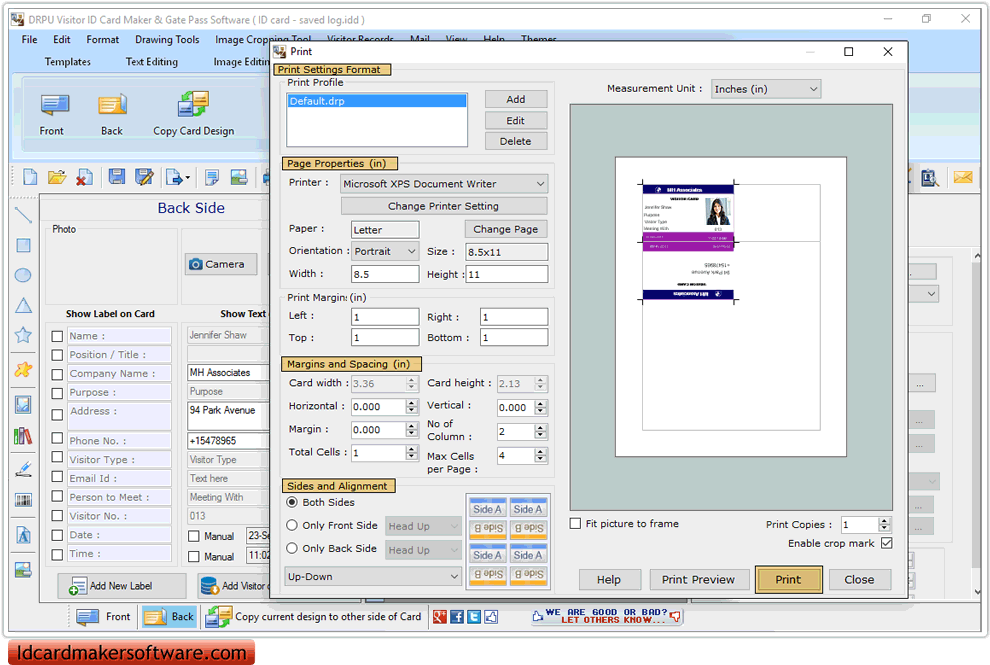990x665 pixels.
Task: Open the Visitor Records menu
Action: [x=360, y=40]
